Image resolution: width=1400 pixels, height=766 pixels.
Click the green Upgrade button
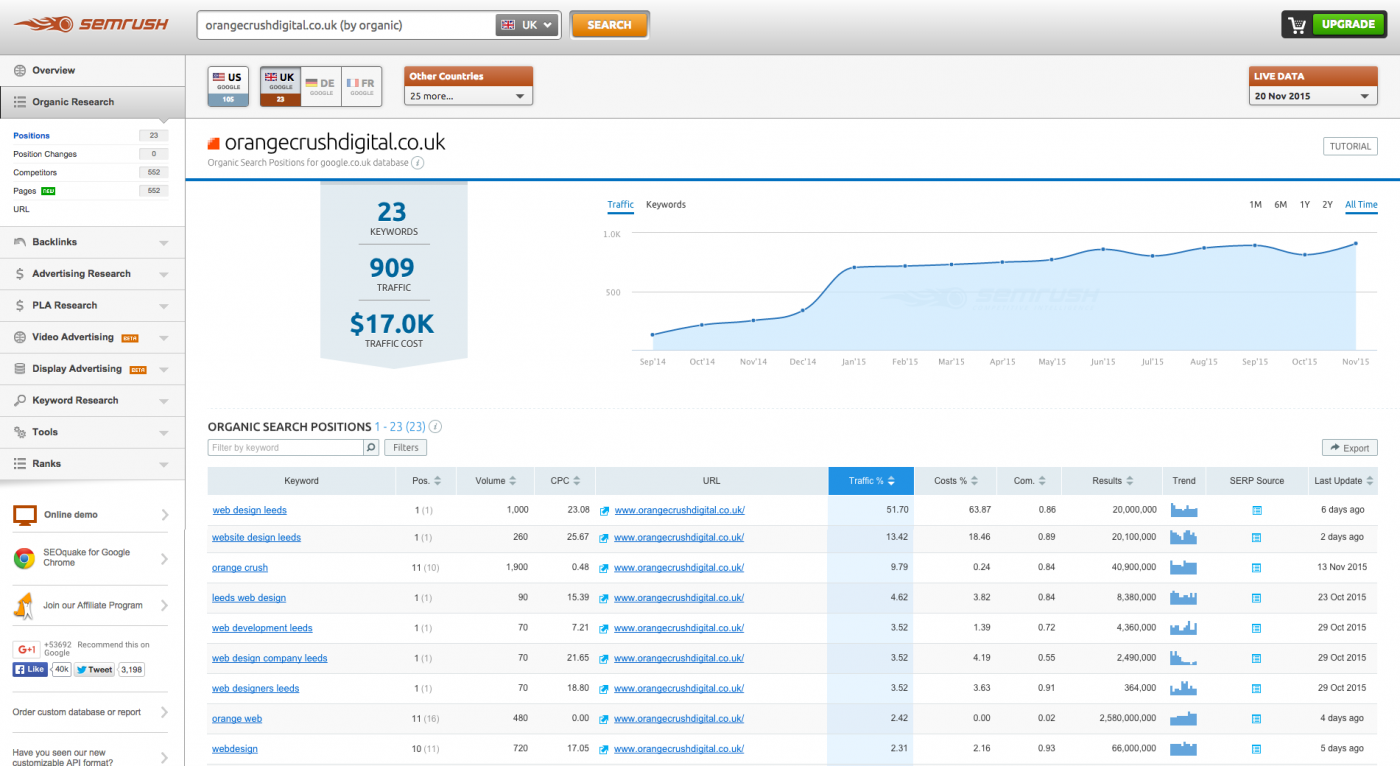click(x=1348, y=25)
